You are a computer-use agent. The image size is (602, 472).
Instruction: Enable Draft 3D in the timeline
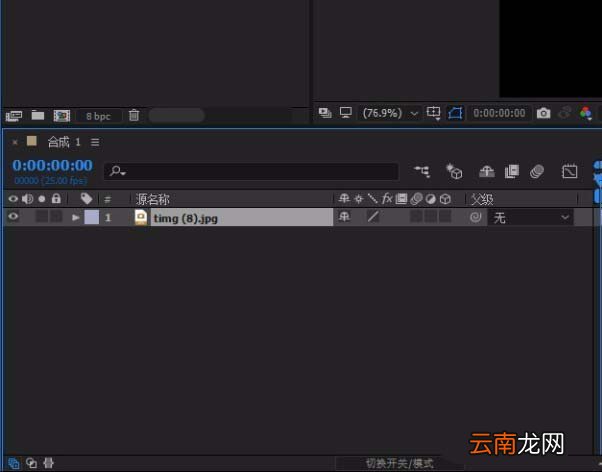[x=454, y=171]
